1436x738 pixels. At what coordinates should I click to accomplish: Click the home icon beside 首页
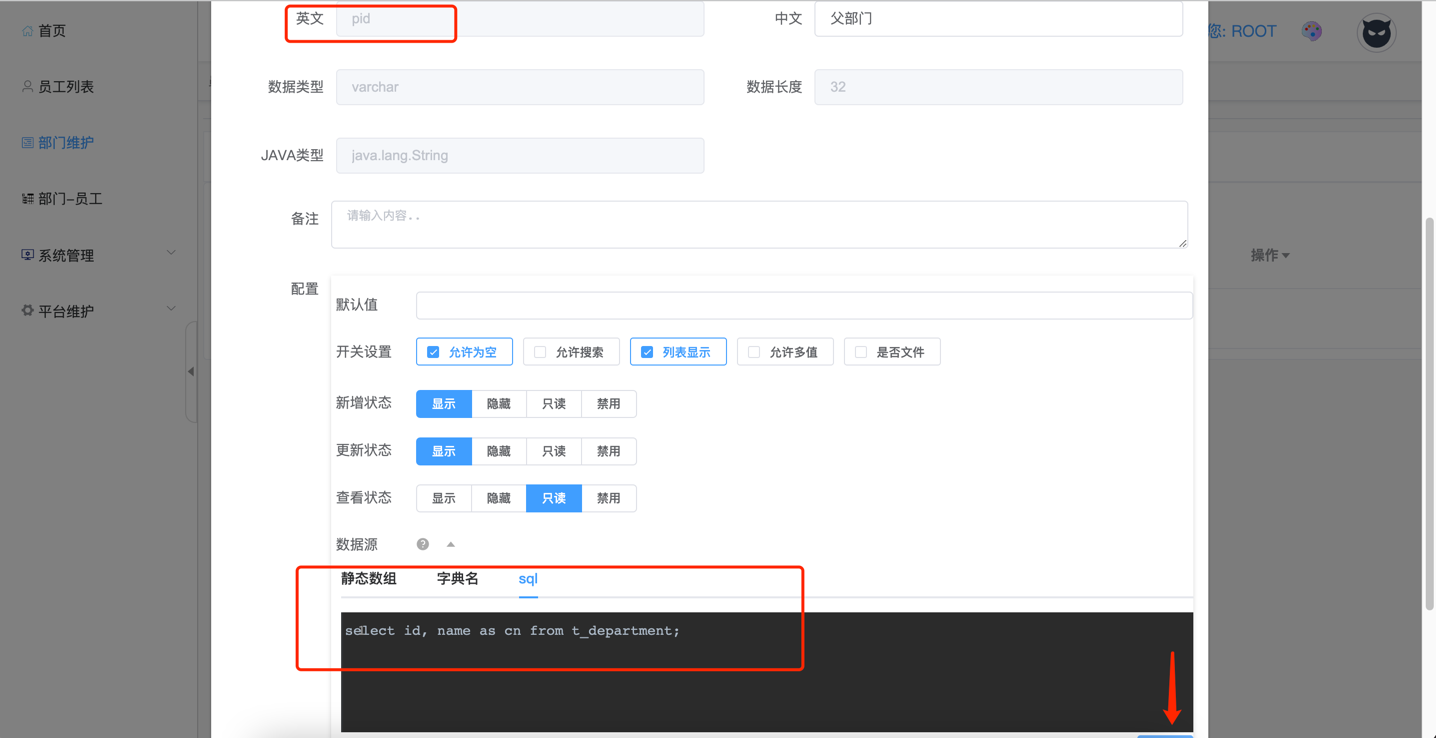coord(27,31)
